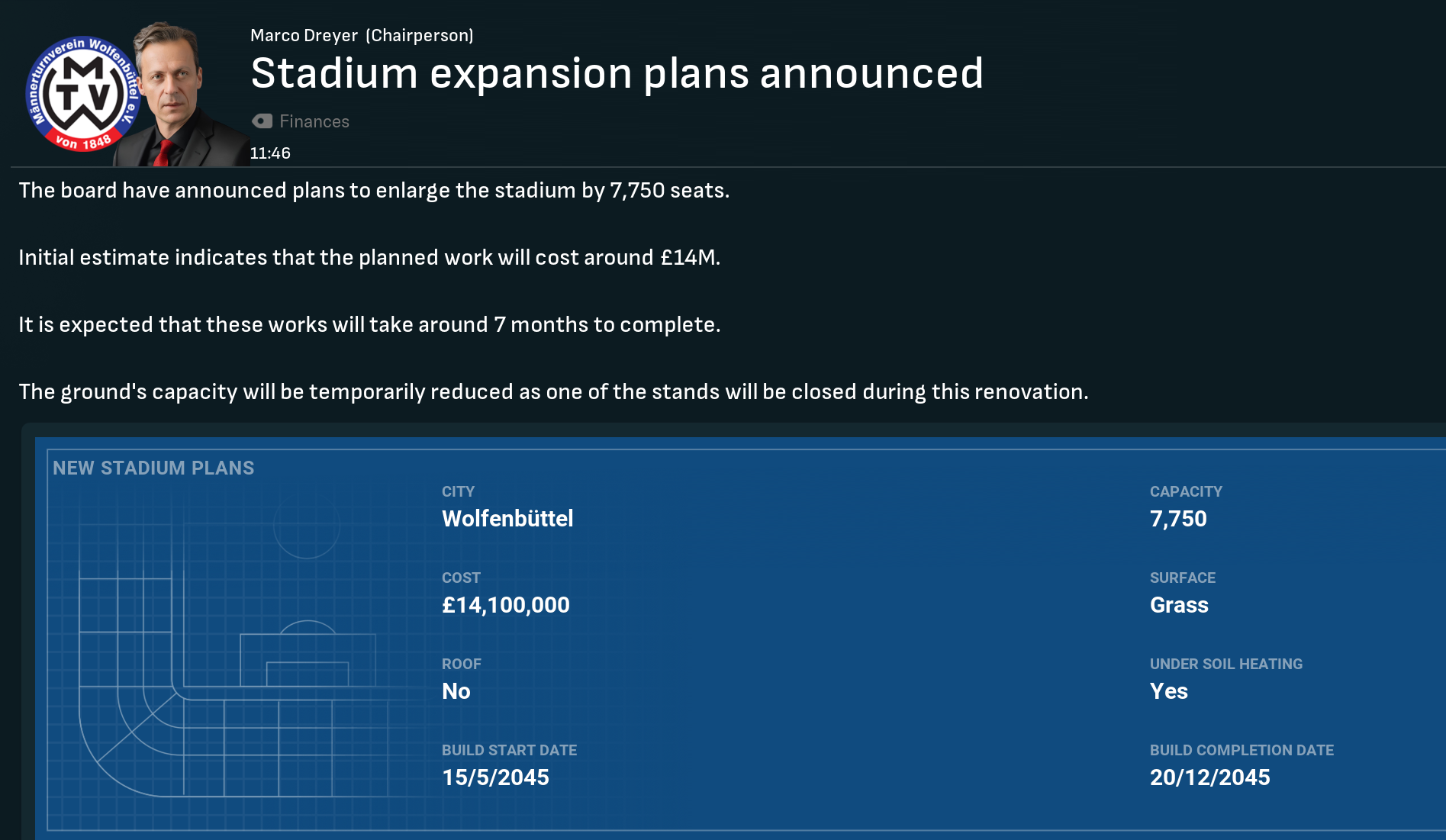Click the 11:46 message timestamp
This screenshot has width=1446, height=840.
(x=270, y=153)
